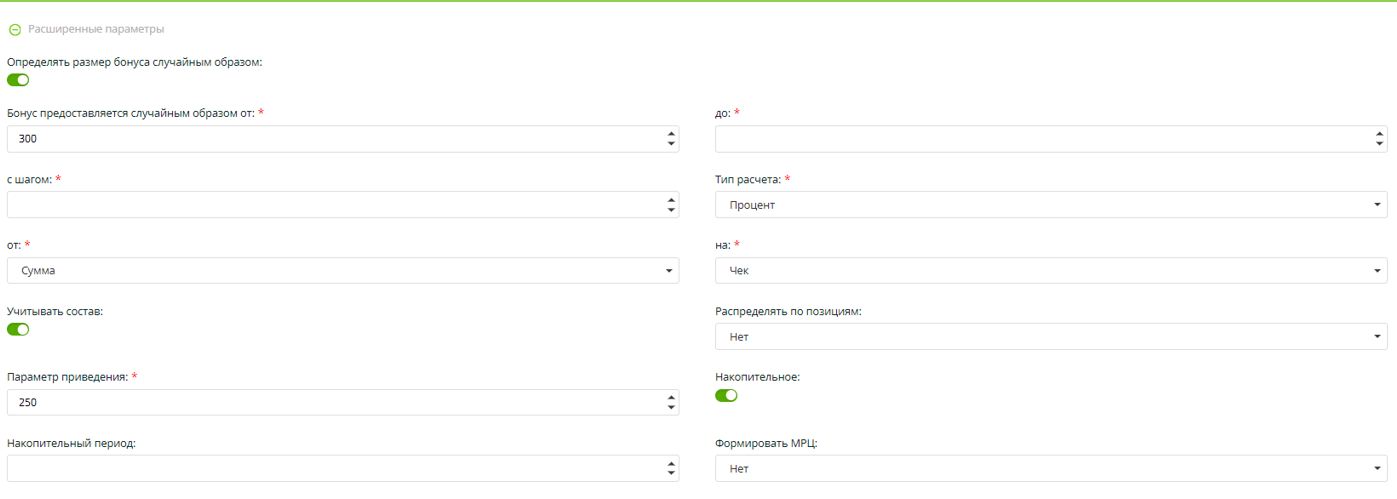Disable the Учитывать состав toggle
1397x499 pixels.
tap(18, 329)
